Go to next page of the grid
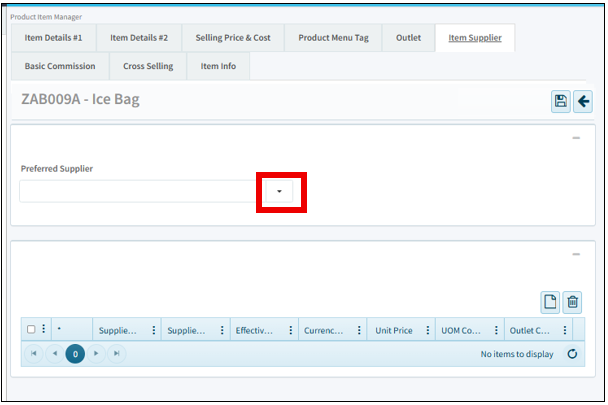 (97, 354)
